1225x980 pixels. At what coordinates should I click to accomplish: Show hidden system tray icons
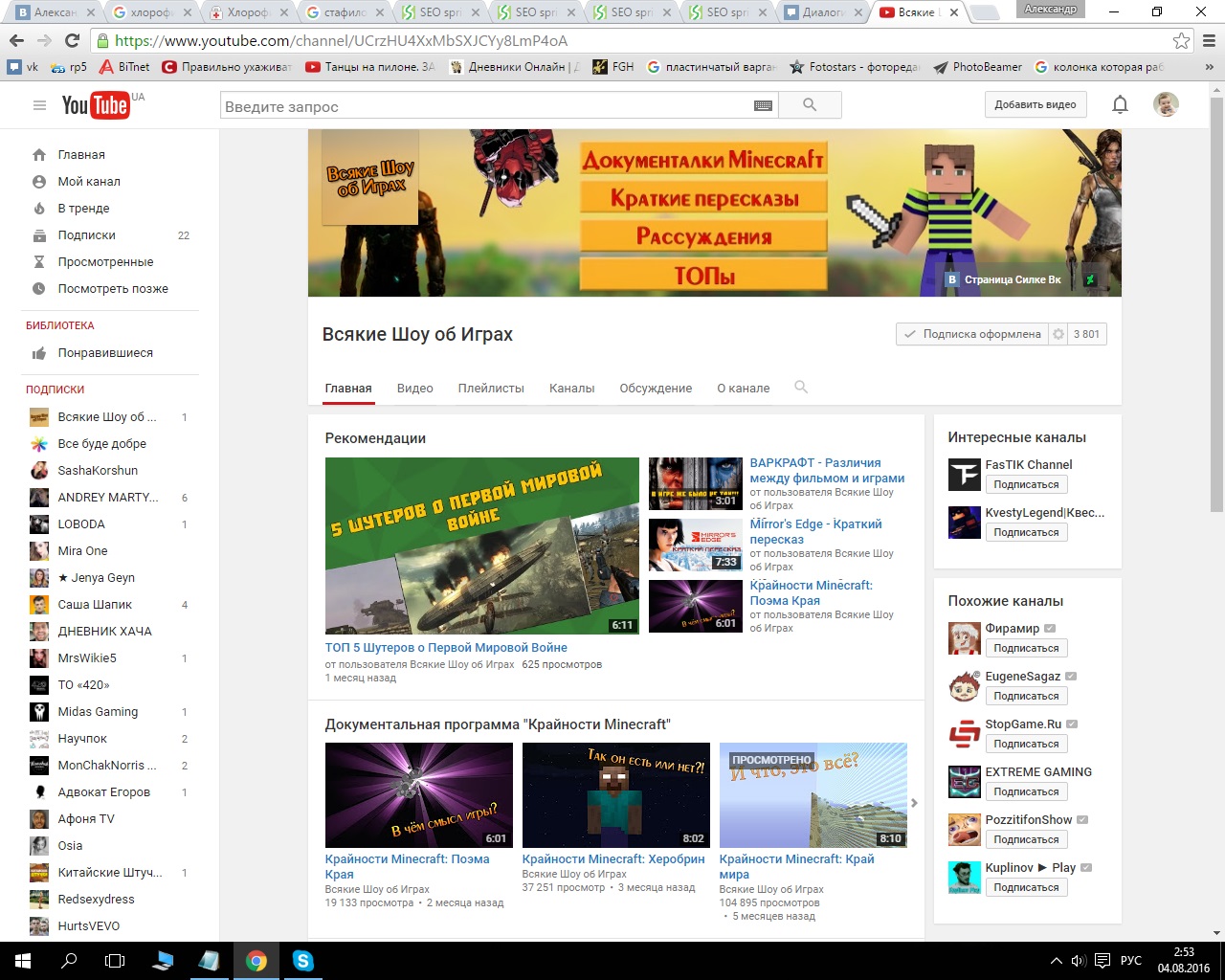point(1057,961)
